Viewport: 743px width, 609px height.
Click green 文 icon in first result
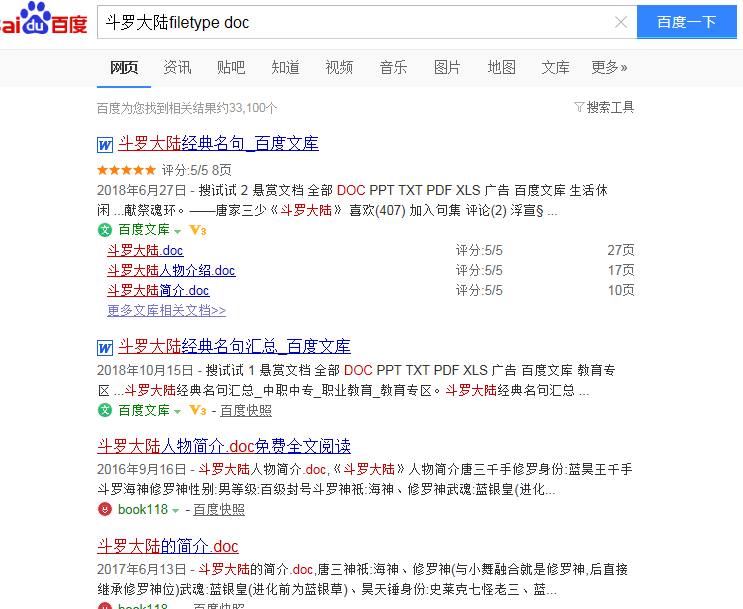tap(105, 230)
